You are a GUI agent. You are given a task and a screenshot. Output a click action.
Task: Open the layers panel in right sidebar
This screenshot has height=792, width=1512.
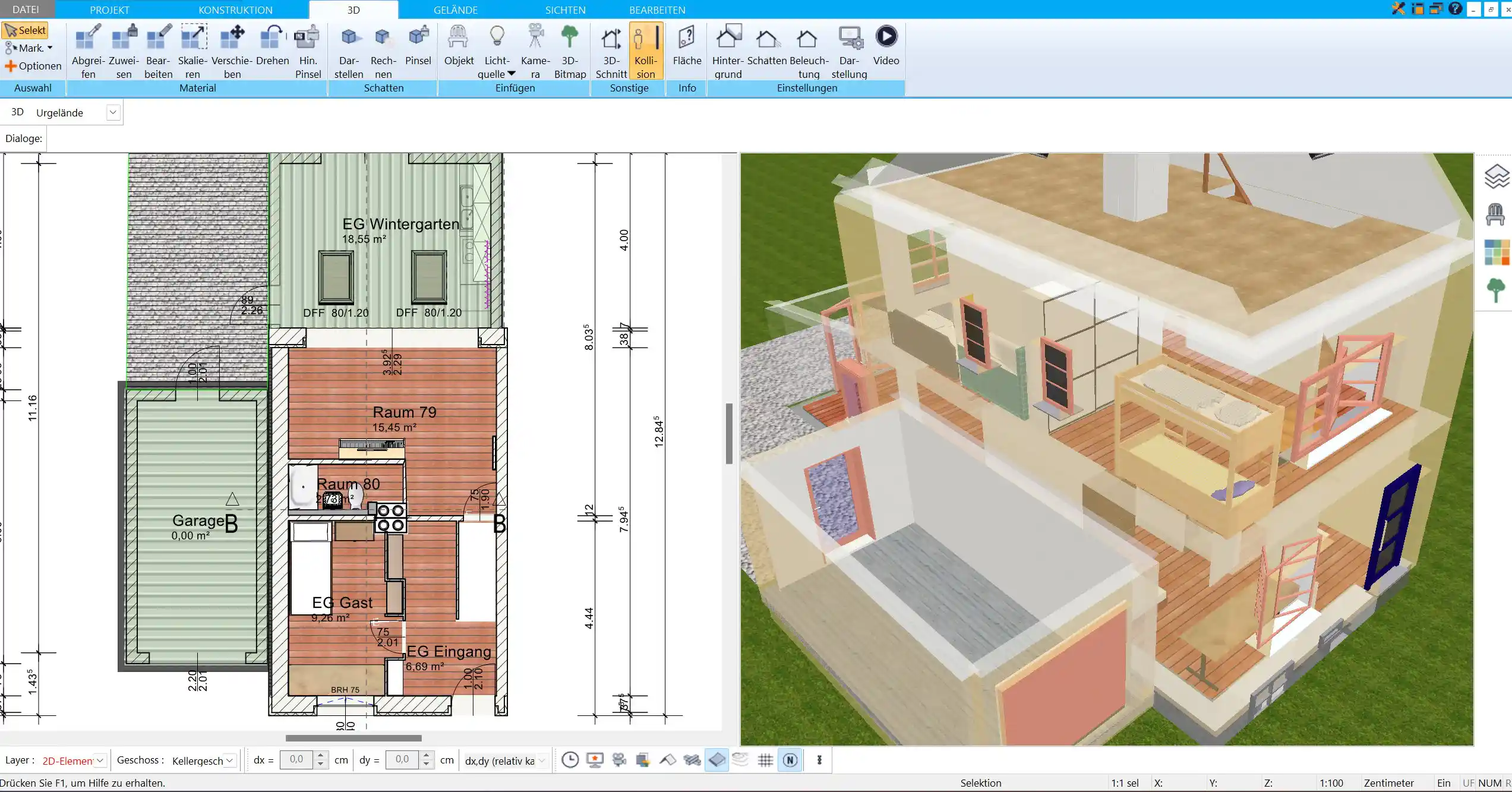click(x=1496, y=176)
